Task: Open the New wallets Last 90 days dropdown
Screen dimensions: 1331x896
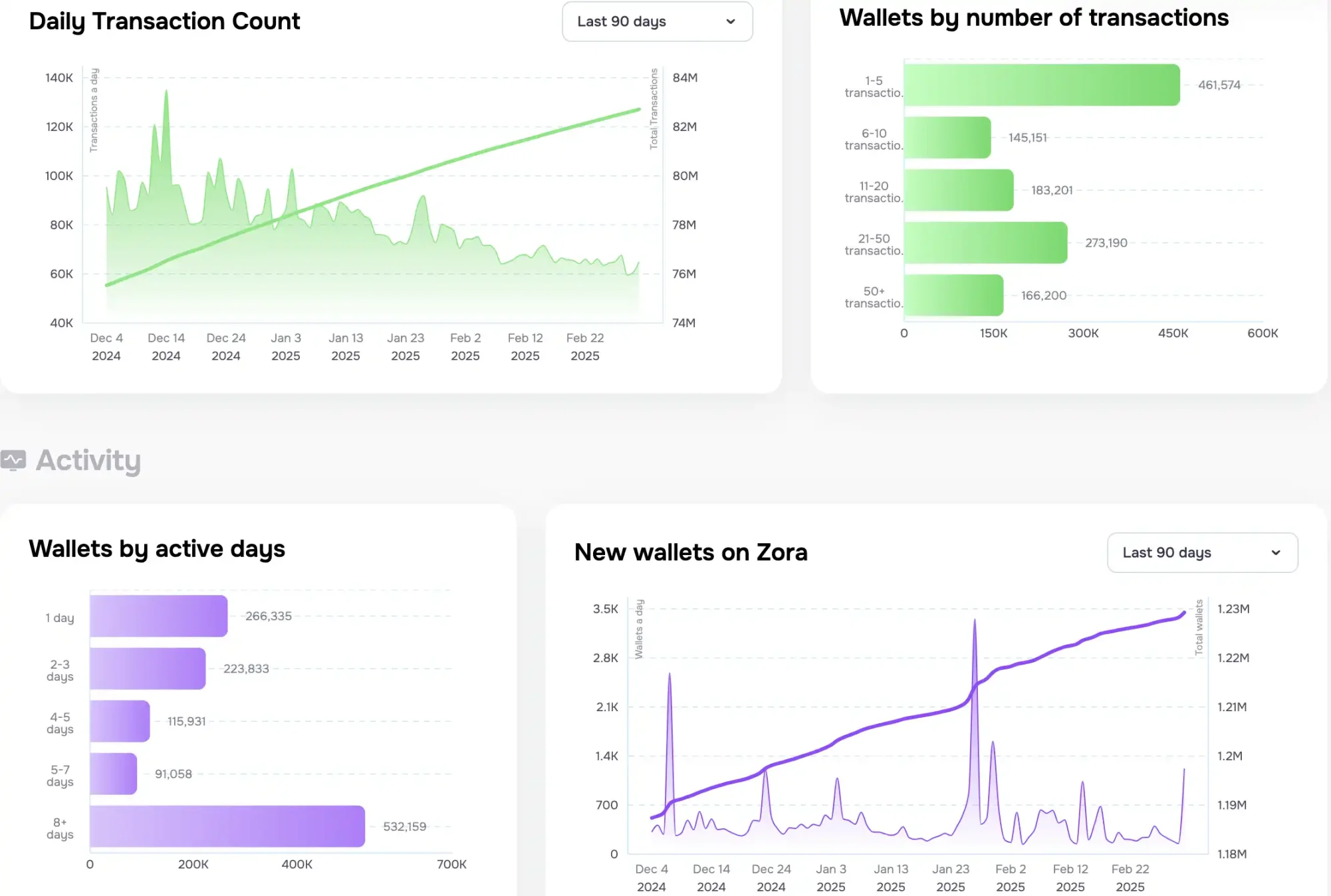Action: (1201, 552)
